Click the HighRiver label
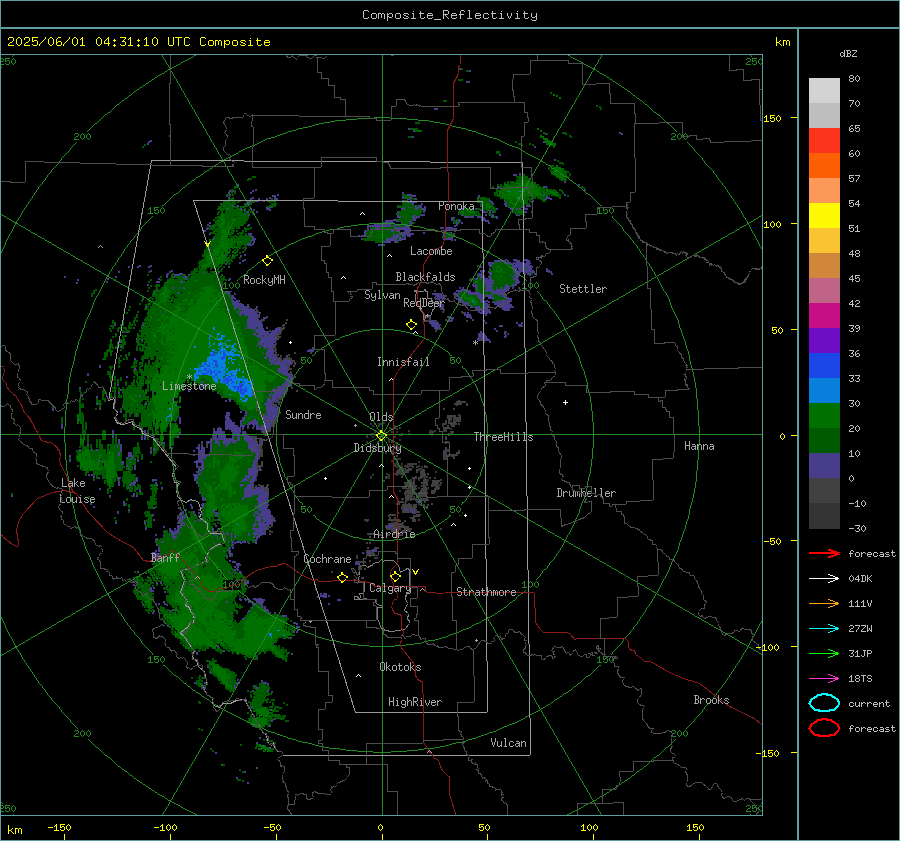900x841 pixels. (415, 703)
